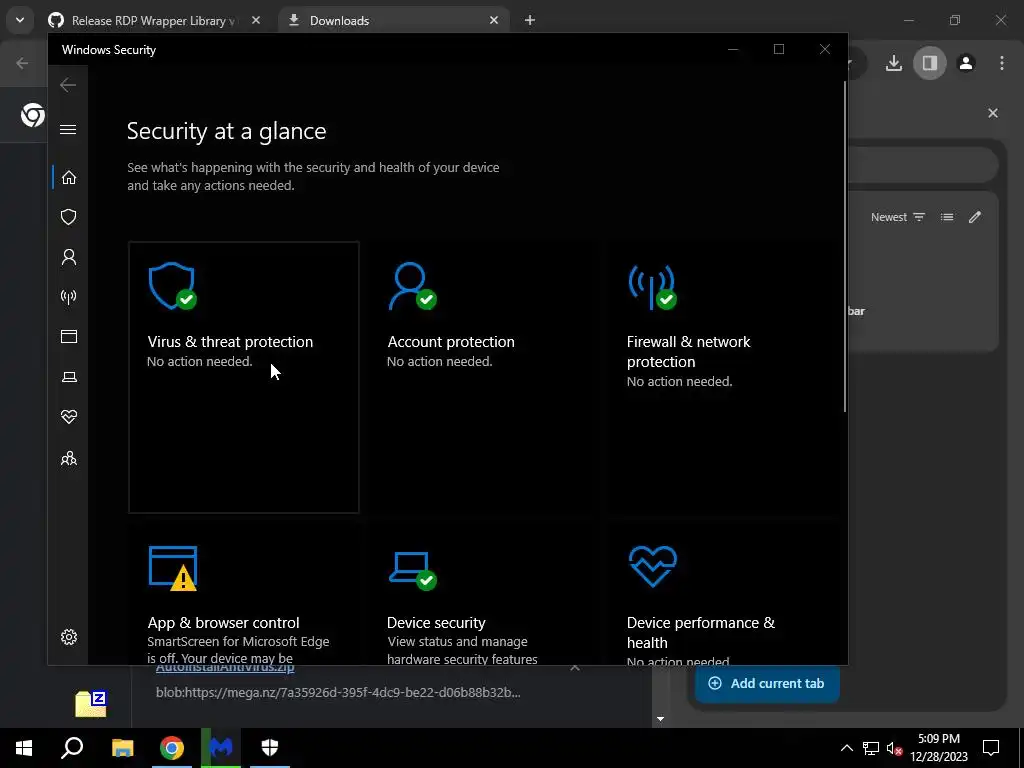Close the Downloads tab
1024x768 pixels.
(x=494, y=20)
